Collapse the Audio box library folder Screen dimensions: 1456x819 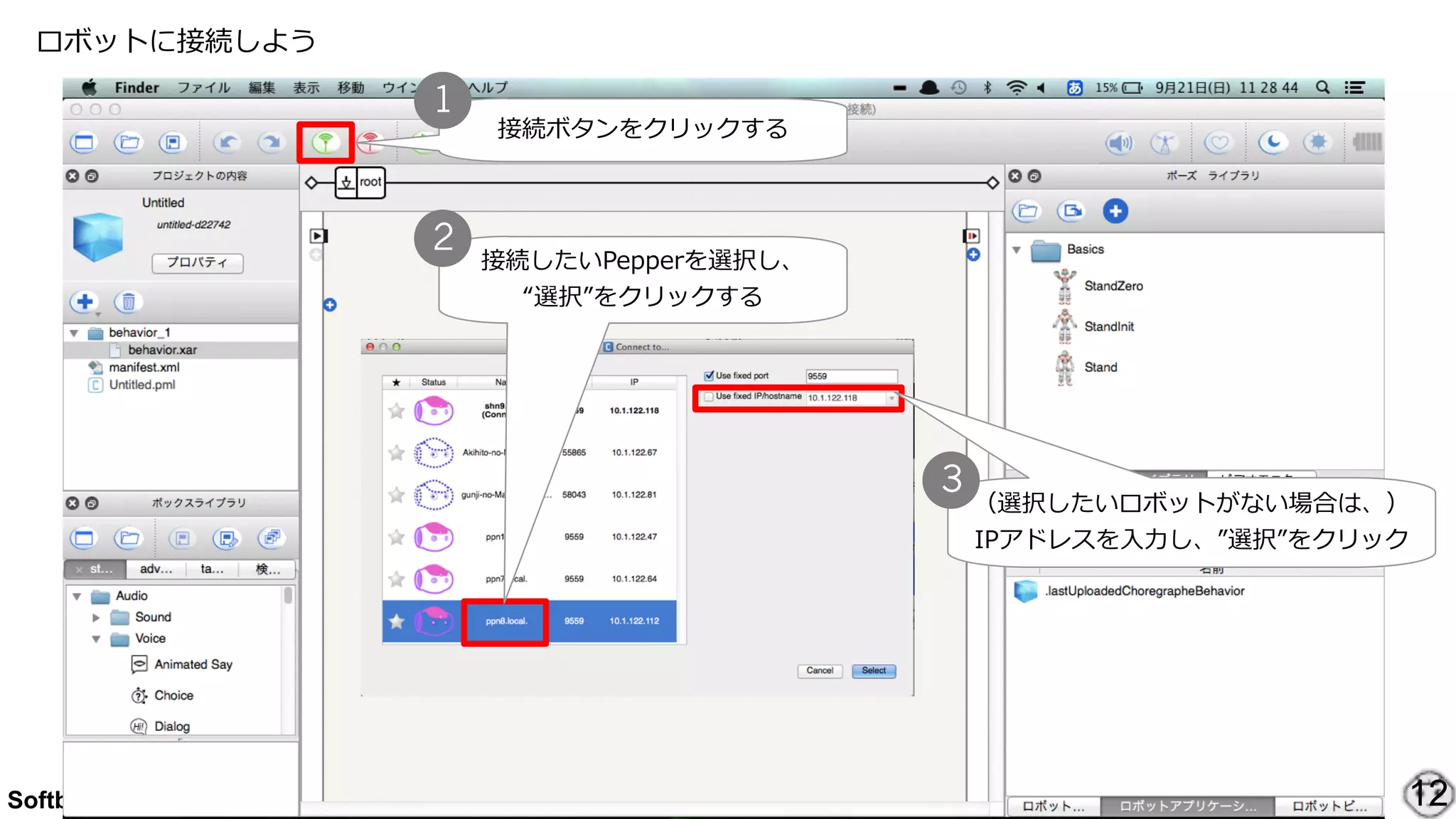(77, 596)
